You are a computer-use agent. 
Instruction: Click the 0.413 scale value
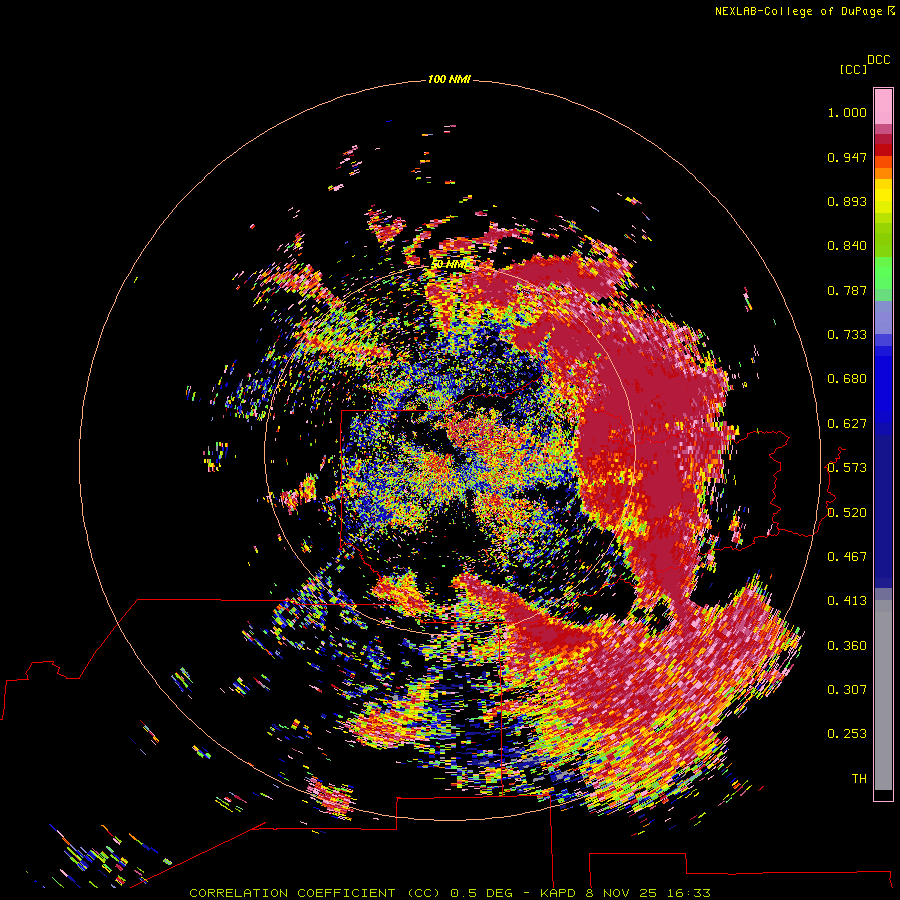pos(847,601)
